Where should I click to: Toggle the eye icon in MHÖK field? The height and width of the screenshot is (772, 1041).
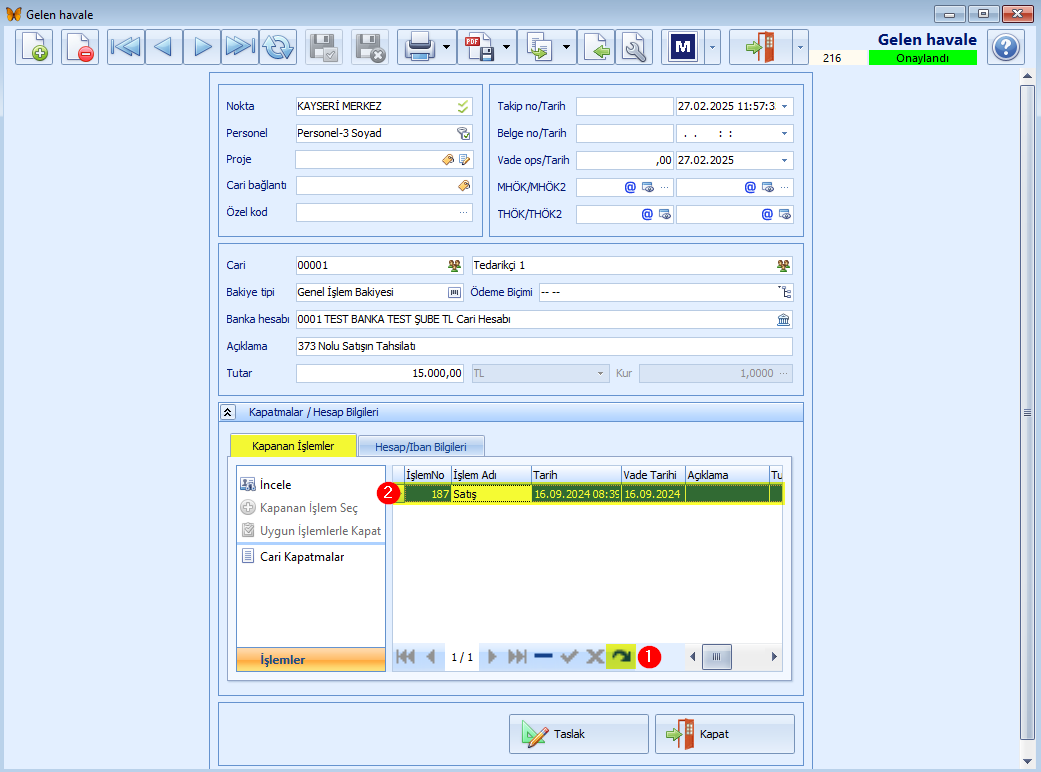648,187
